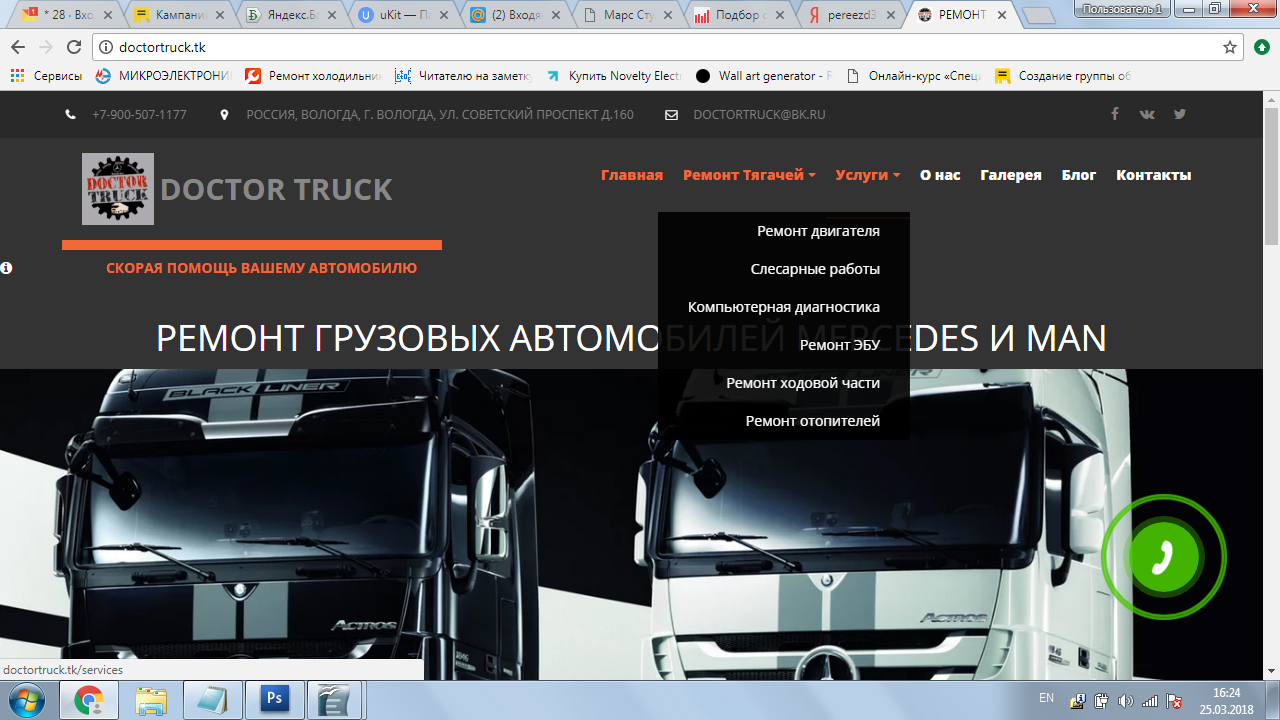1280x720 pixels.
Task: Click the network signal tray icon
Action: (1150, 701)
